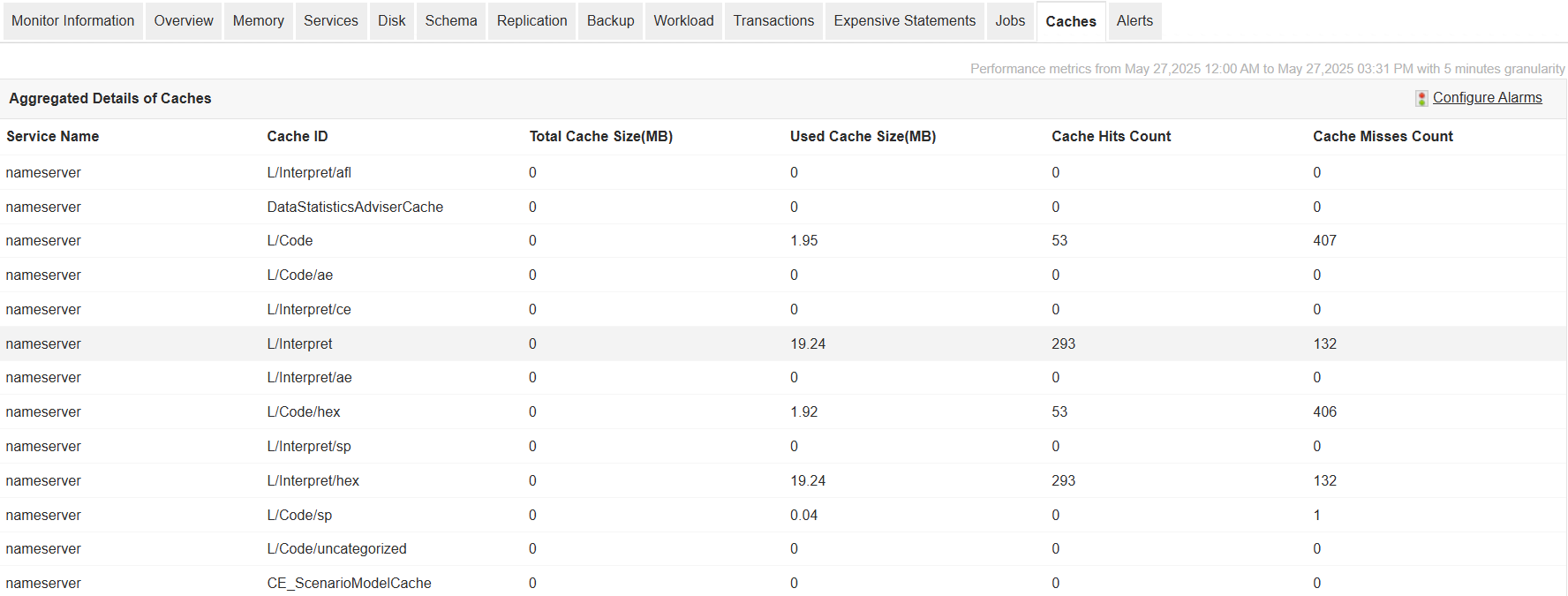Viewport: 1568px width, 596px height.
Task: Select the L/Interpret cache row
Action: click(x=299, y=343)
